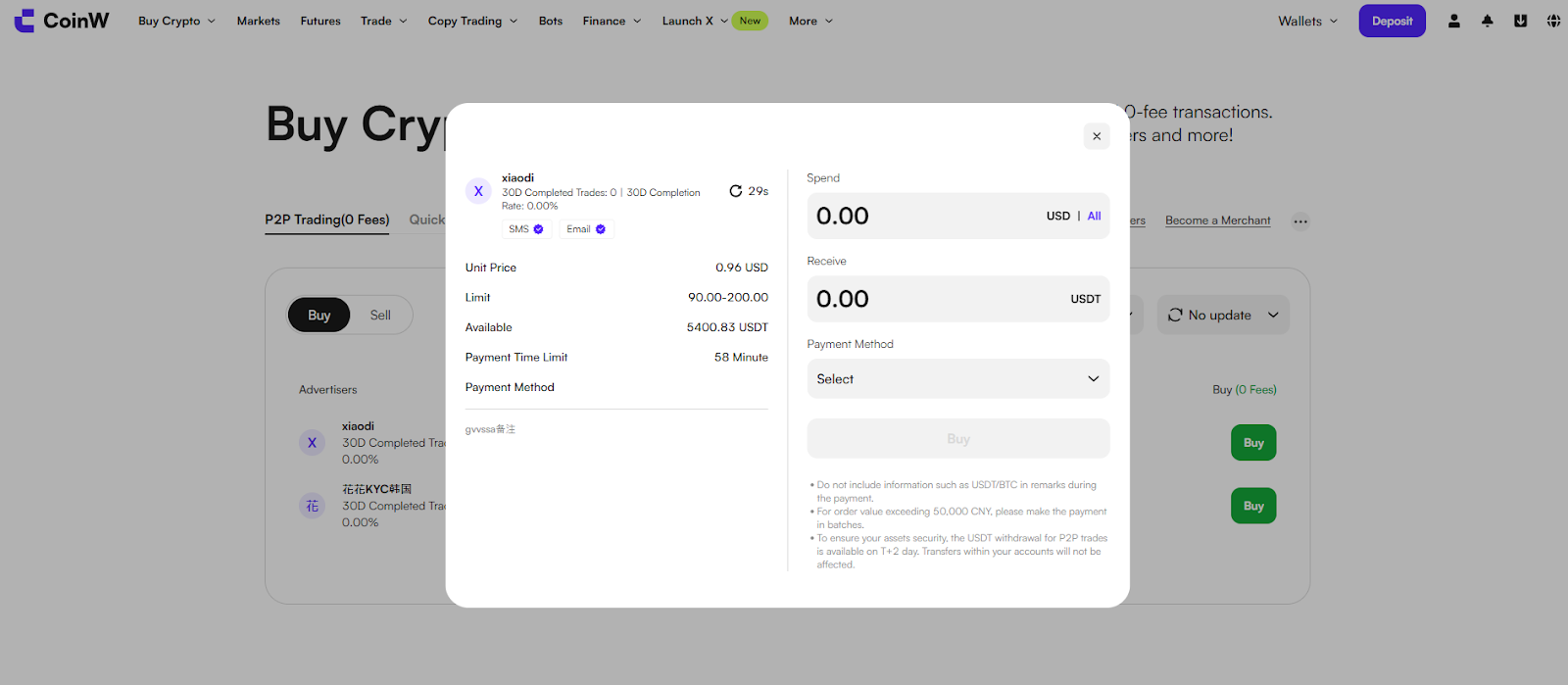Viewport: 1568px width, 685px height.
Task: Expand the Finance menu
Action: coord(612,21)
